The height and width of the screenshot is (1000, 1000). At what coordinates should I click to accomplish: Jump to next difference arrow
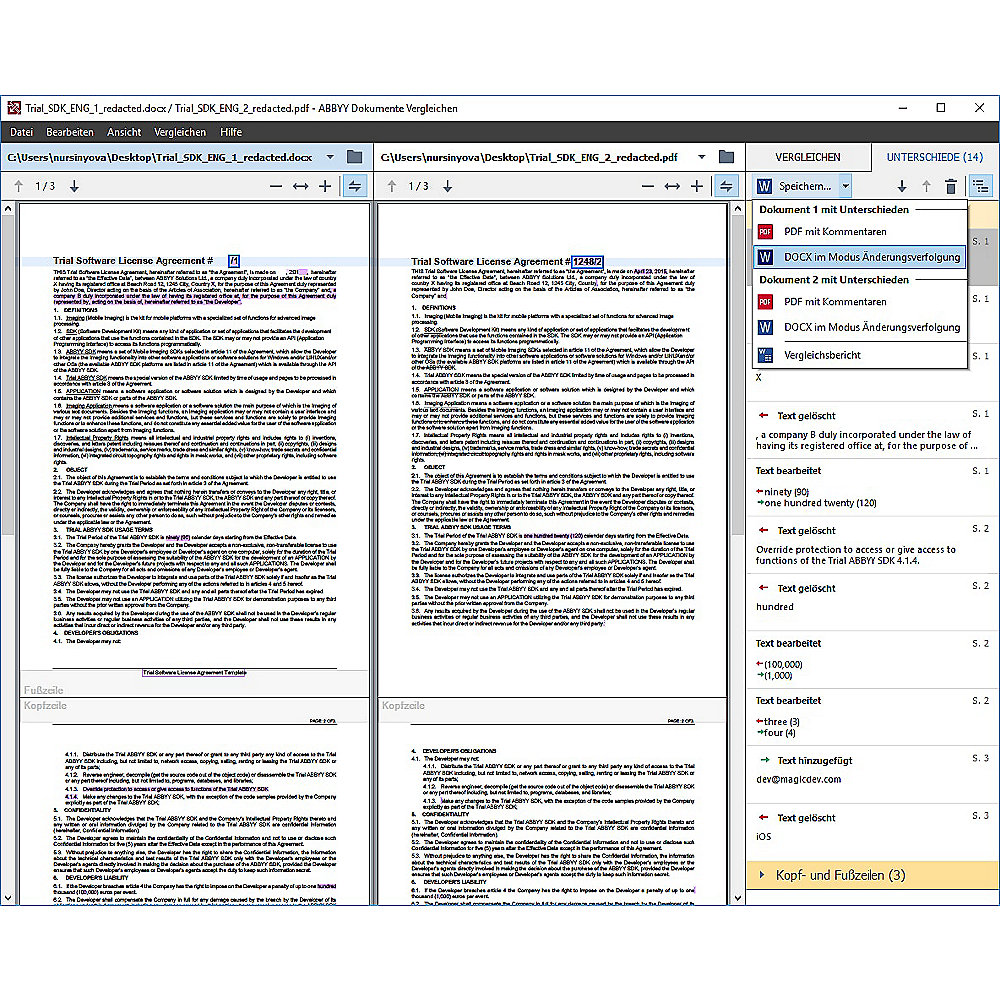point(901,186)
